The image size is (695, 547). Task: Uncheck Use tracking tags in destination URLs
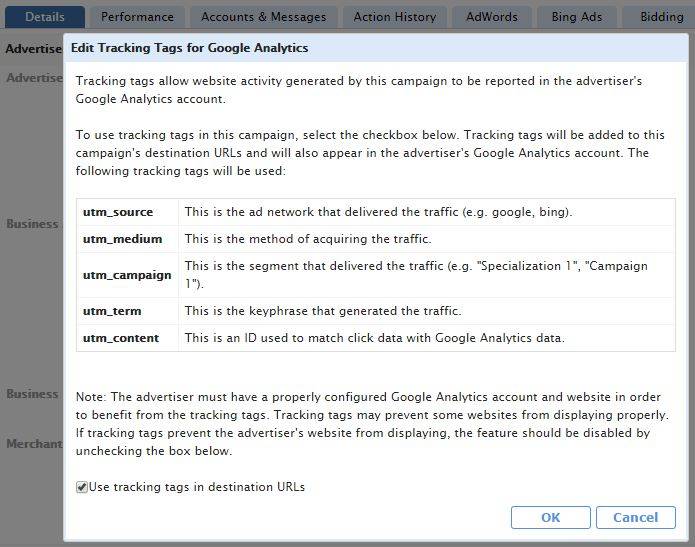(82, 487)
